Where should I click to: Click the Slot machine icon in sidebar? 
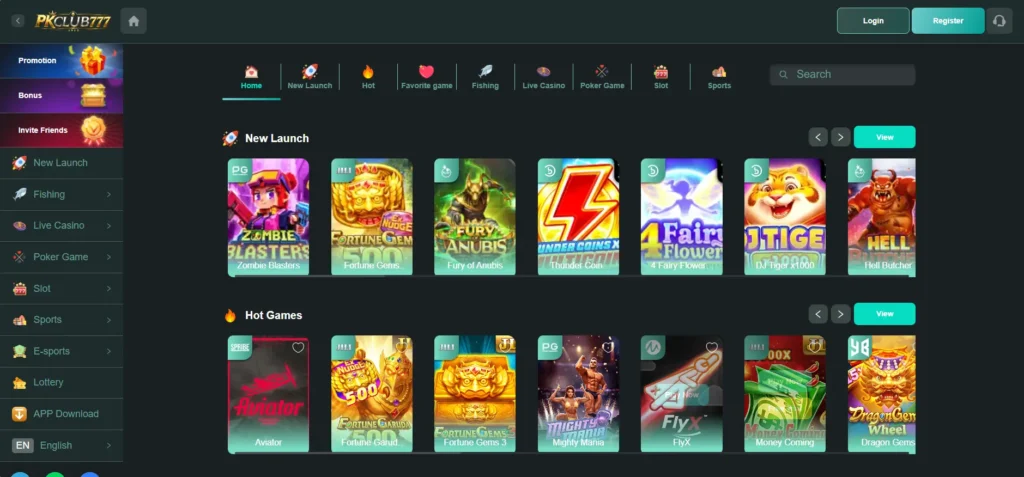20,288
